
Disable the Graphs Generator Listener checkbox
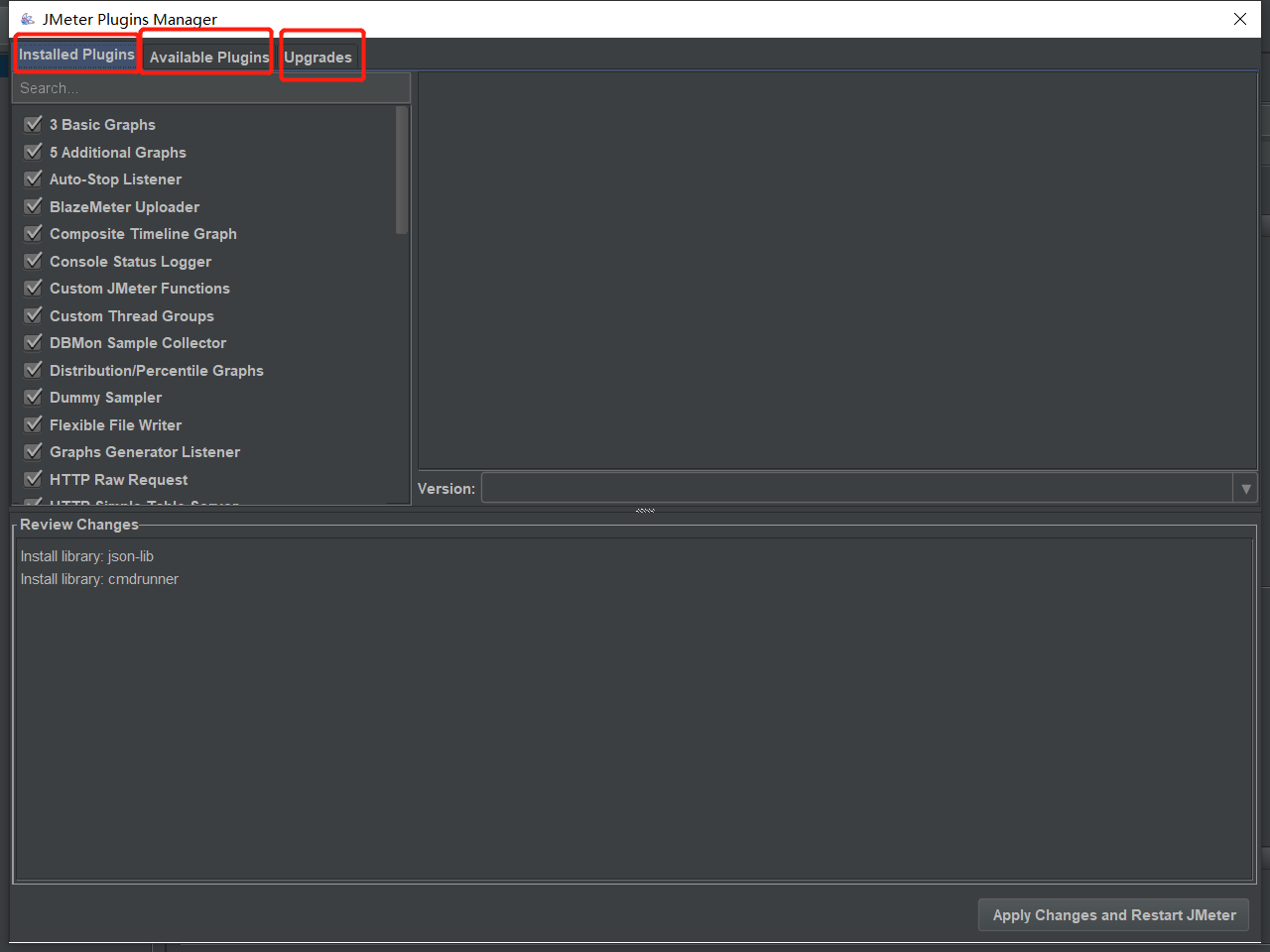[x=33, y=451]
